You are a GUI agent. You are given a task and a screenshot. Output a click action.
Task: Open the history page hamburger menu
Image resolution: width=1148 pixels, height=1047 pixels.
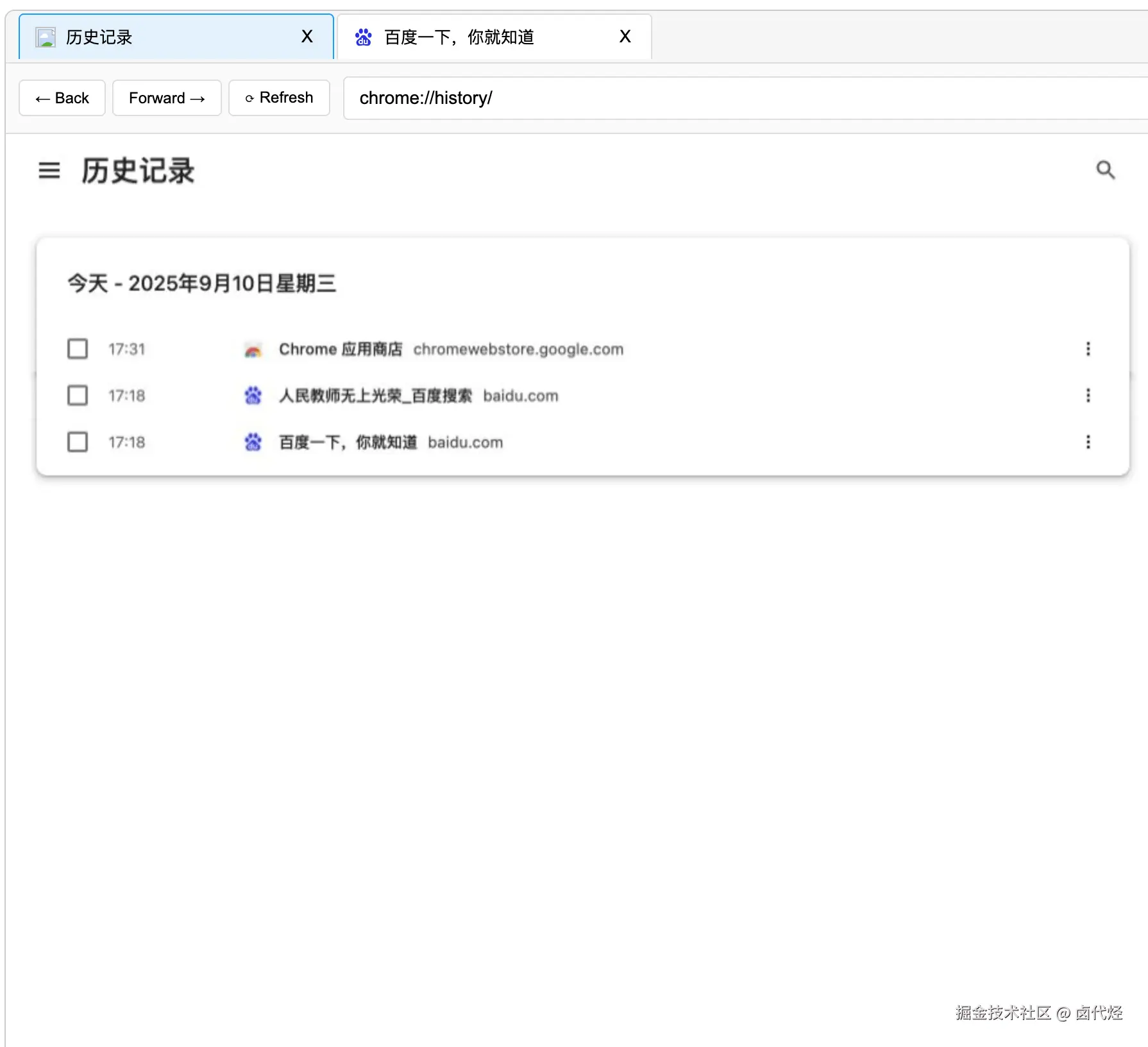point(49,170)
